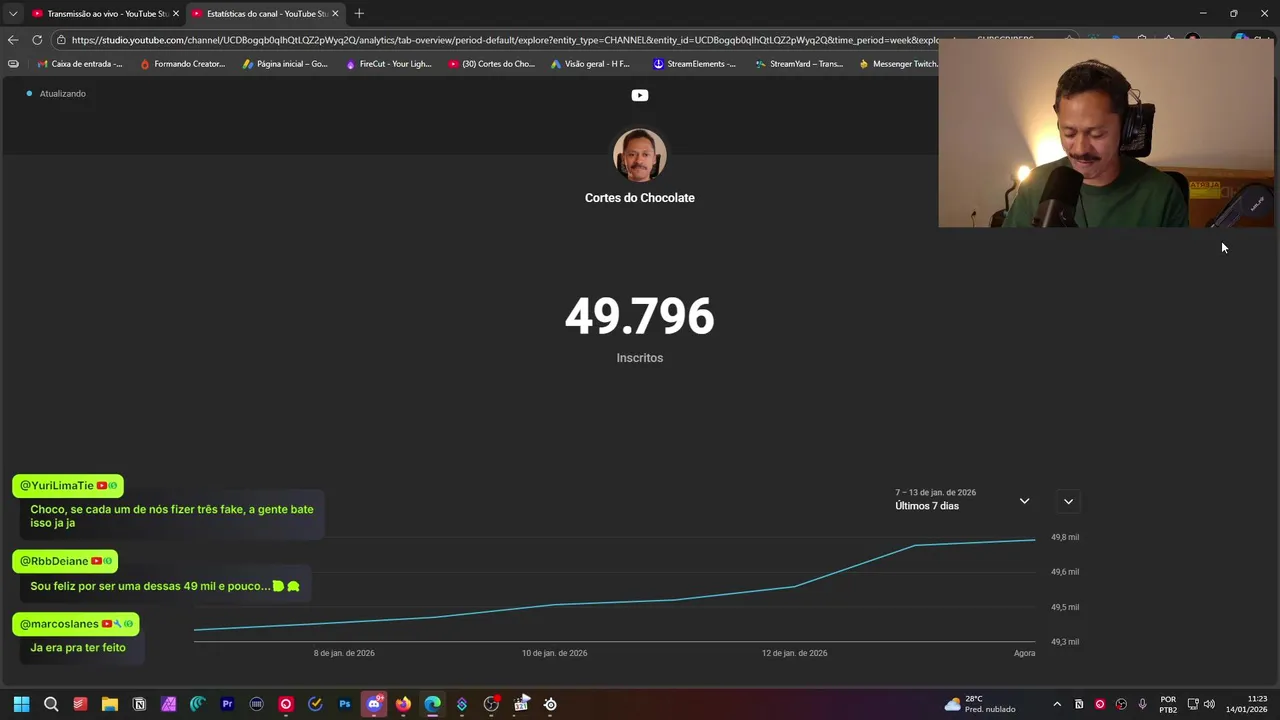The height and width of the screenshot is (720, 1280).
Task: Open the weather widget 28°C
Action: (x=980, y=704)
